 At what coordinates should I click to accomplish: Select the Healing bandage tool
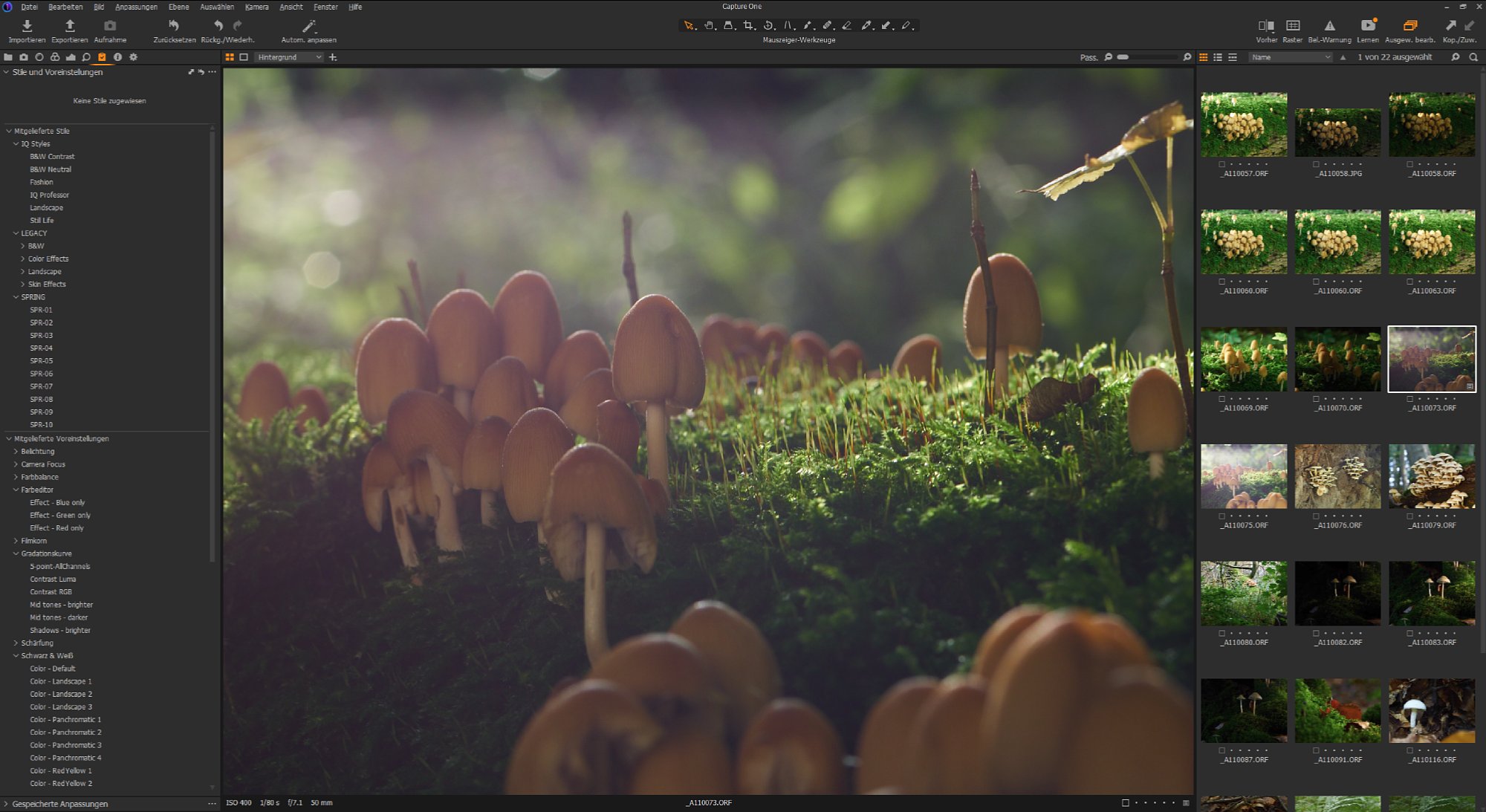click(x=827, y=25)
